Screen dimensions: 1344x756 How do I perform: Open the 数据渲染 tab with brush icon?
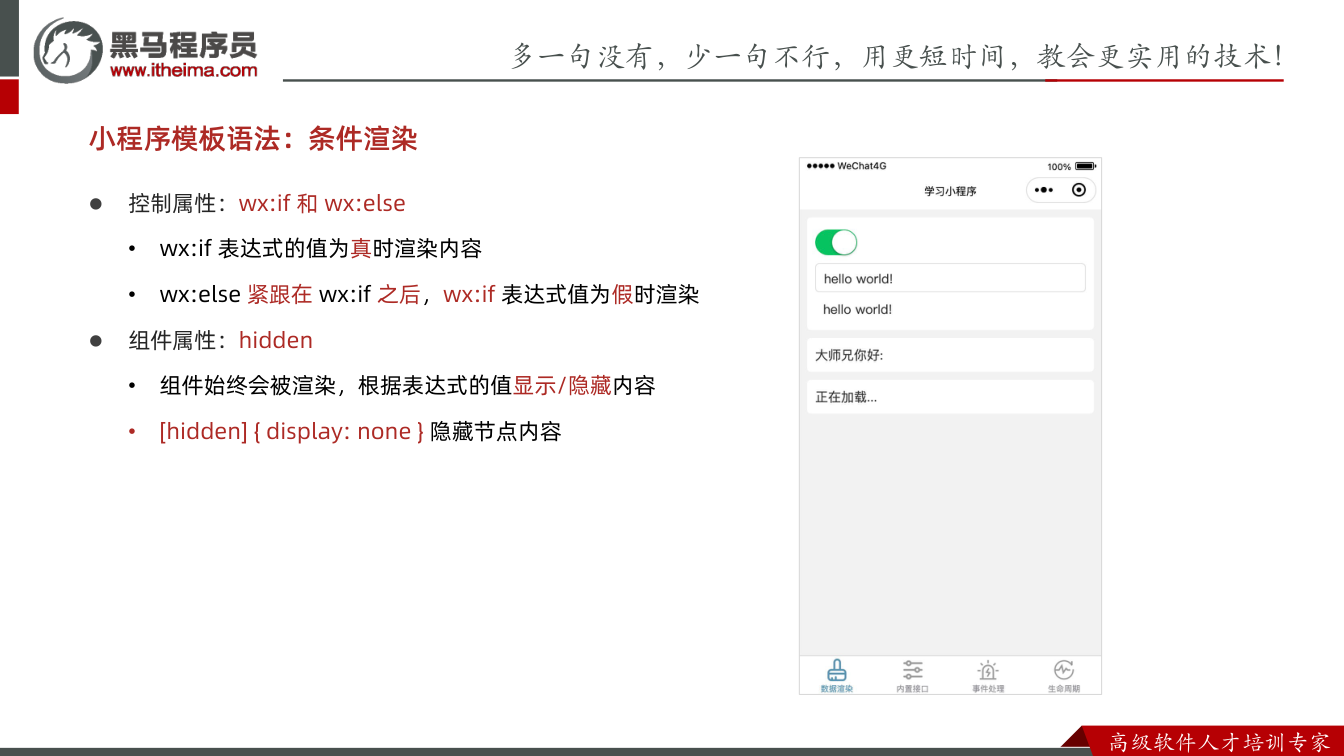click(x=837, y=675)
